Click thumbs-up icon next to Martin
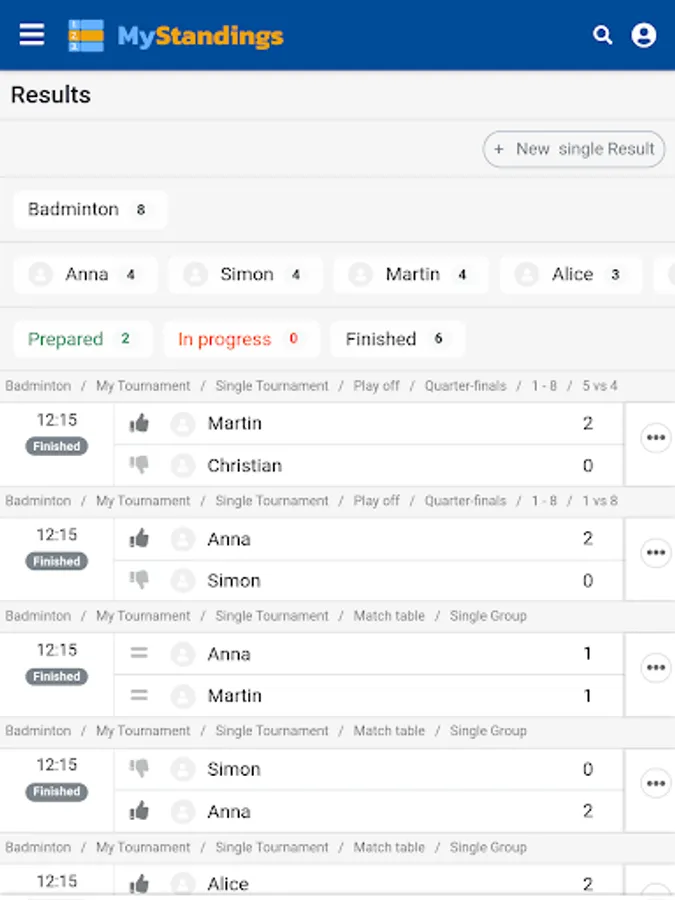The width and height of the screenshot is (675, 900). pos(139,424)
